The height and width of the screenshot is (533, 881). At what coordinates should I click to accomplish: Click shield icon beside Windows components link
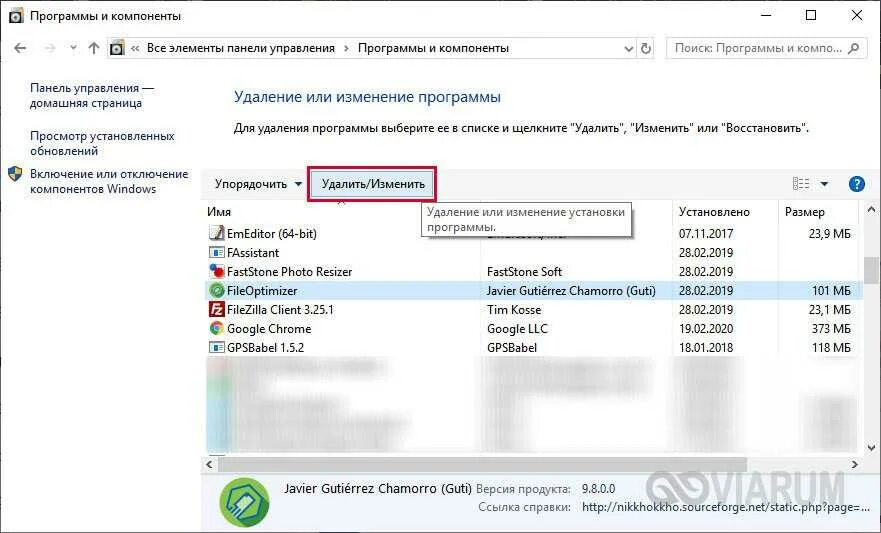pyautogui.click(x=15, y=174)
